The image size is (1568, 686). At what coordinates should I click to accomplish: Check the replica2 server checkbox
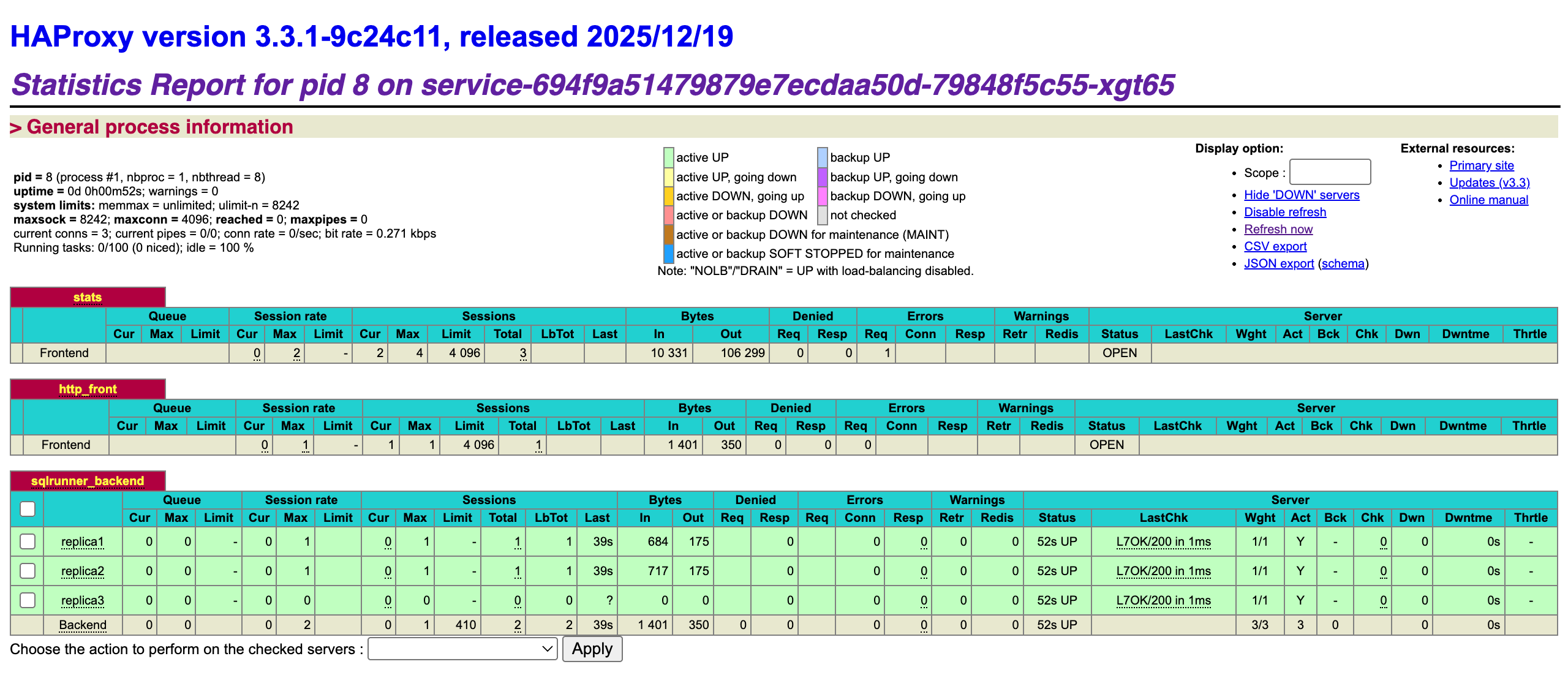coord(28,571)
